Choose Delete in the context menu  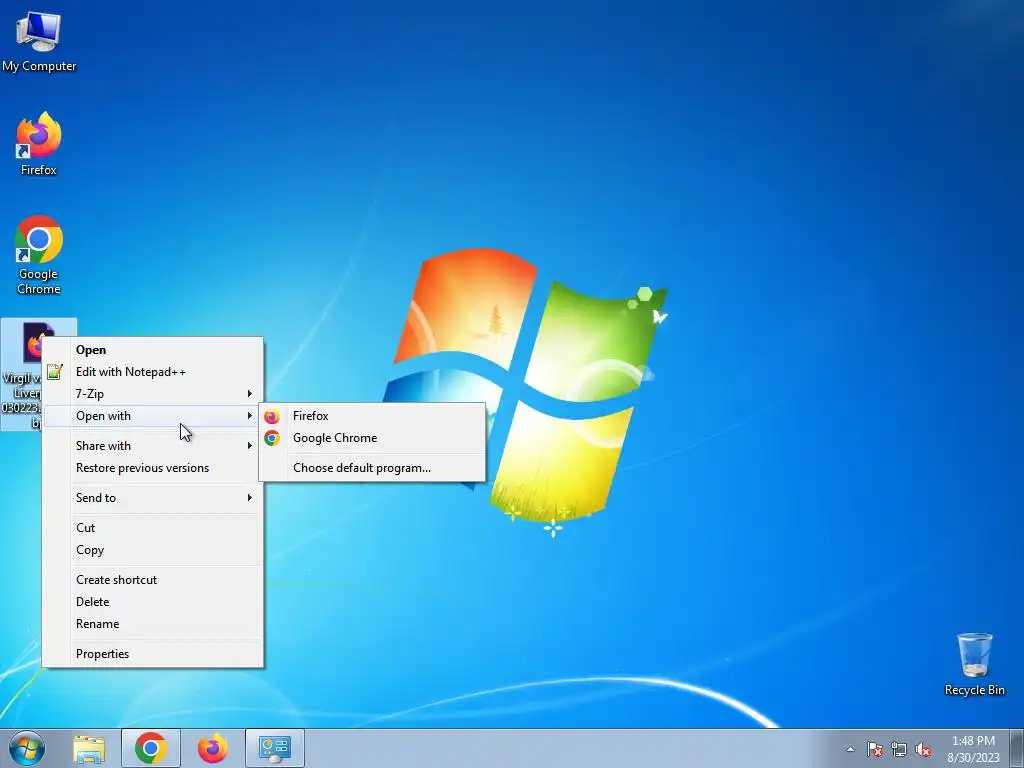(153, 602)
